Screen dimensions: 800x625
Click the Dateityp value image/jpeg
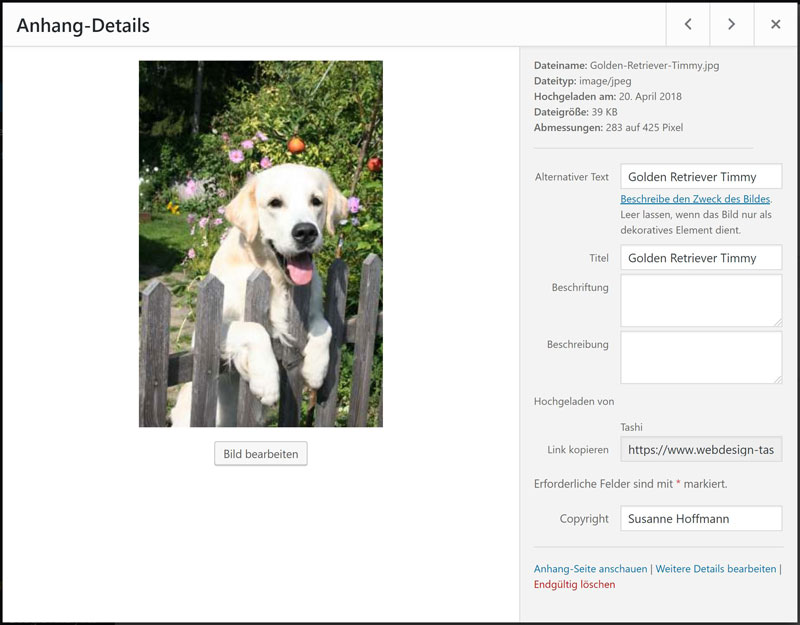pos(605,81)
